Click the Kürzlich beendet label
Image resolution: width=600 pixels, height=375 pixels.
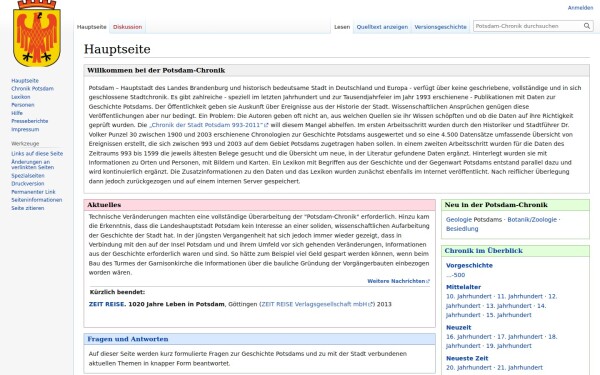(117, 292)
